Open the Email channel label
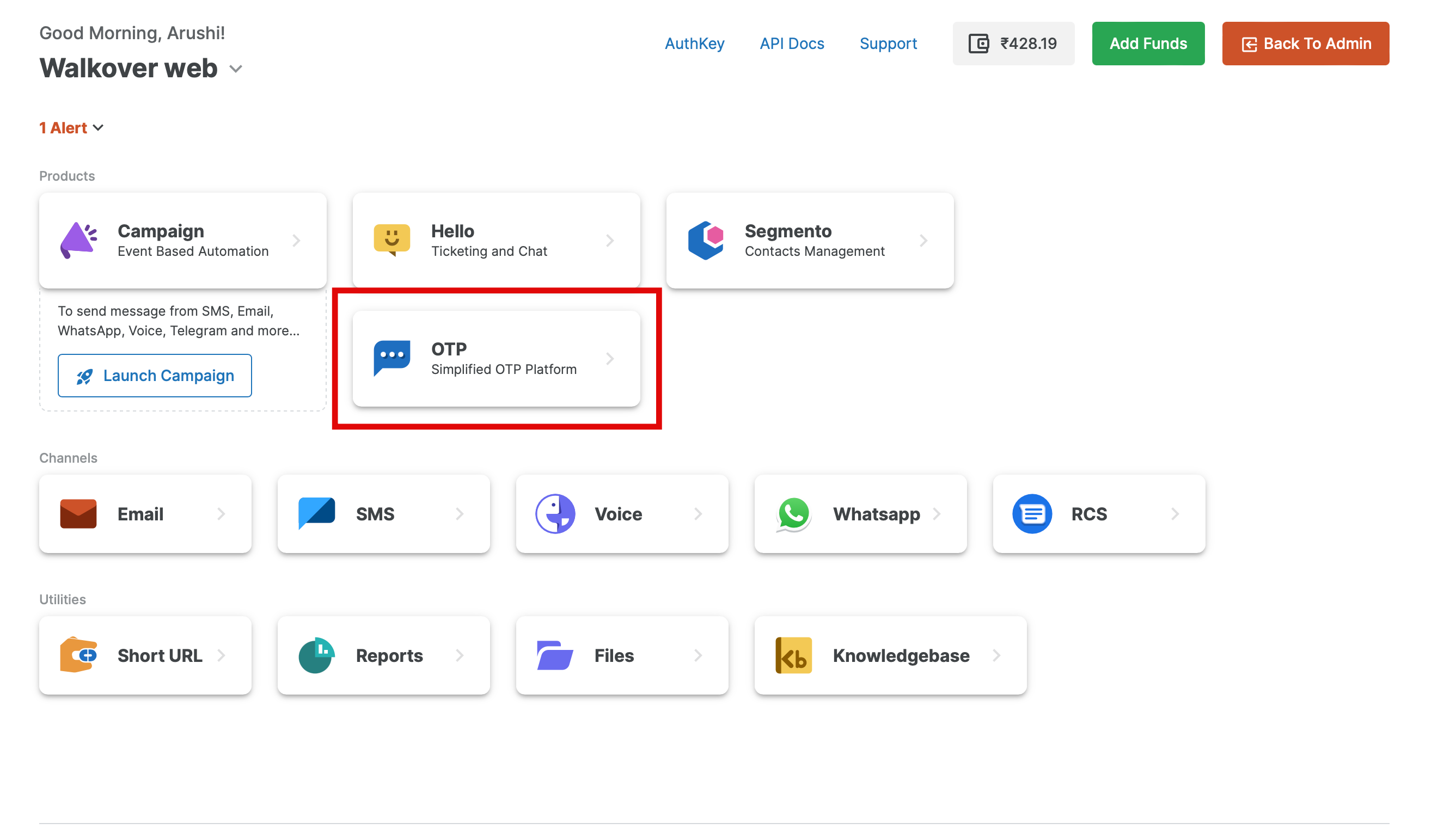 point(140,514)
